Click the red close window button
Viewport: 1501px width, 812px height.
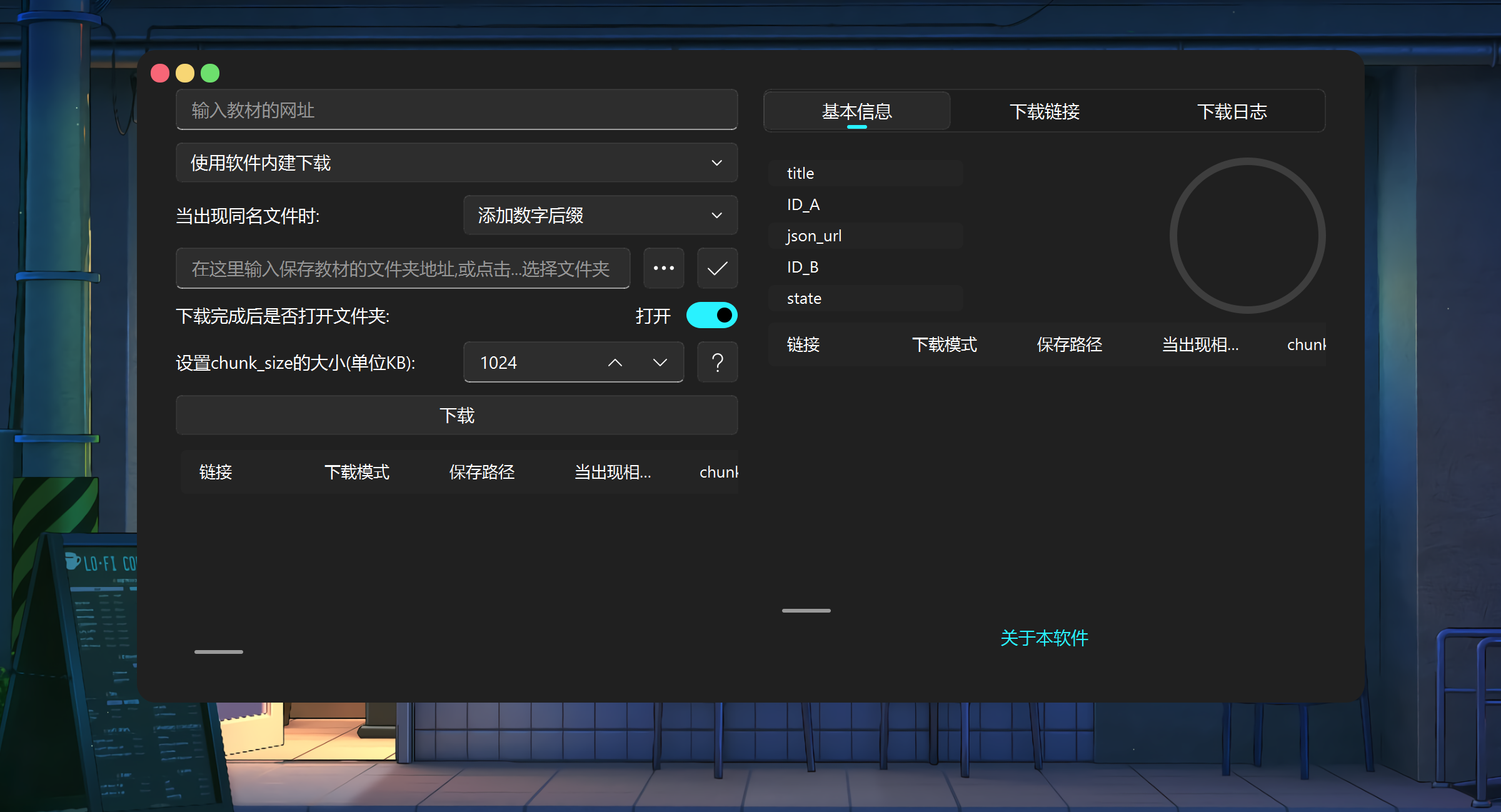coord(160,73)
